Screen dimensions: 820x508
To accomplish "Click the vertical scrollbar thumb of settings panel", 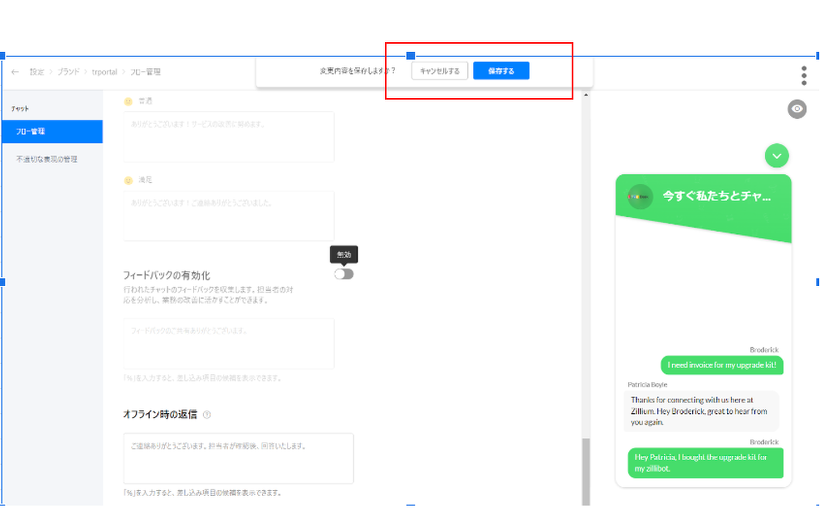I will pos(586,470).
